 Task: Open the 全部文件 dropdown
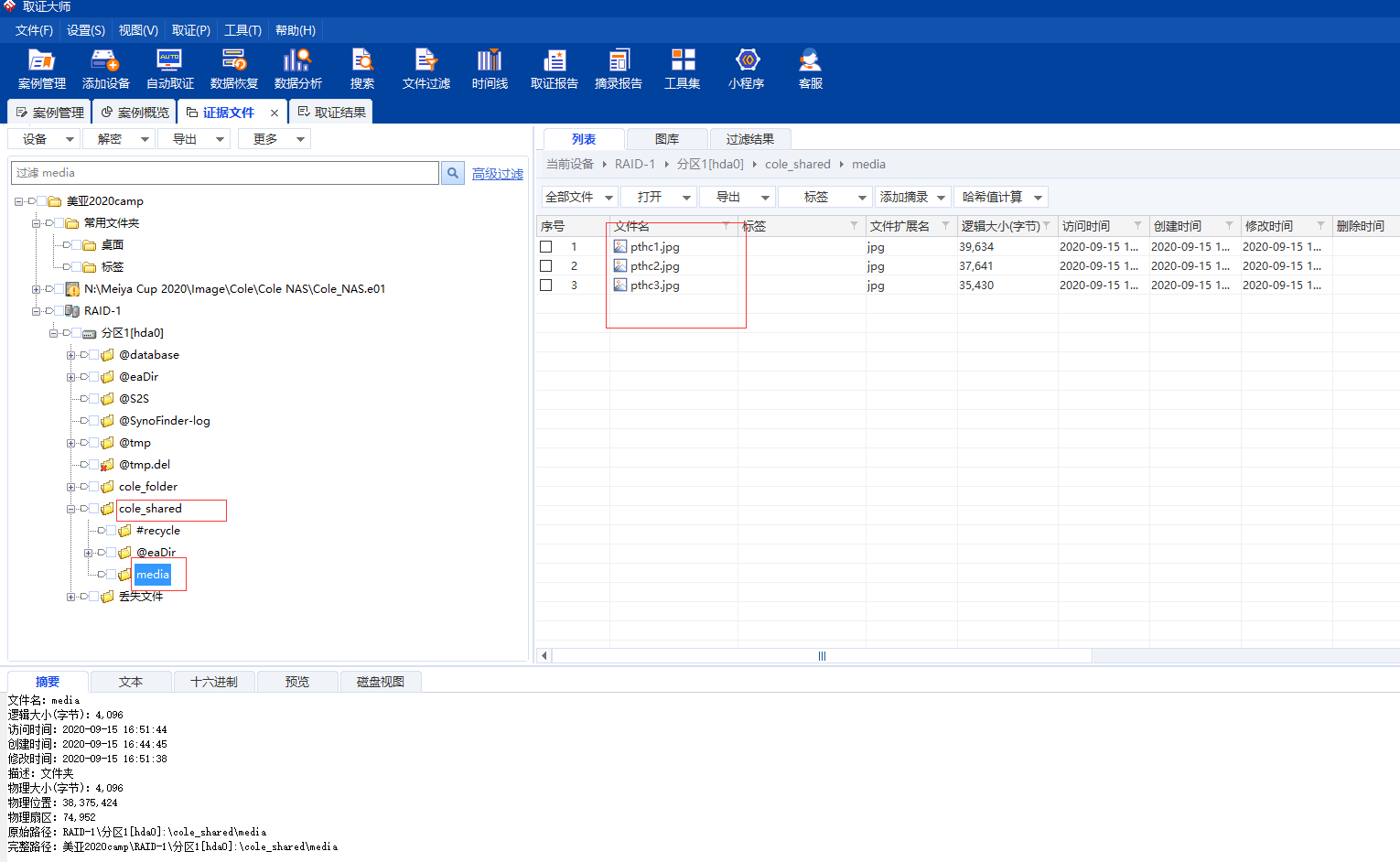click(579, 197)
